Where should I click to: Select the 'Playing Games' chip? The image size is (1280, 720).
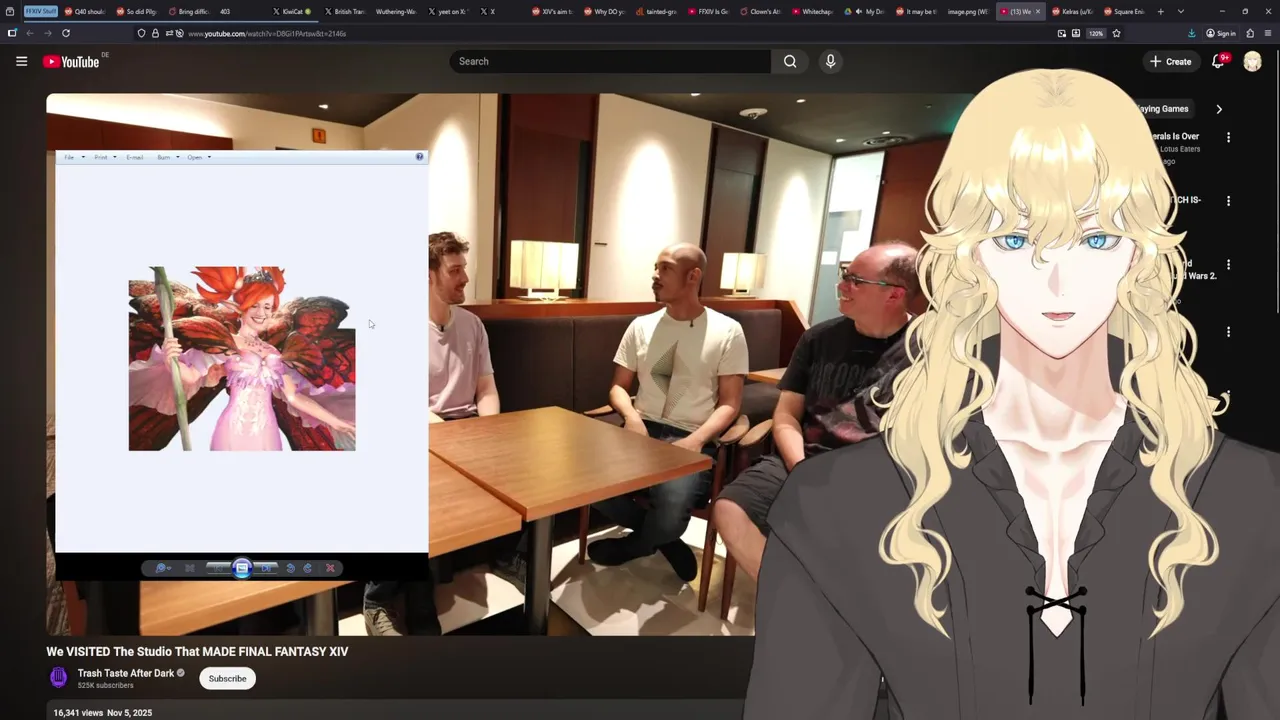(1161, 109)
